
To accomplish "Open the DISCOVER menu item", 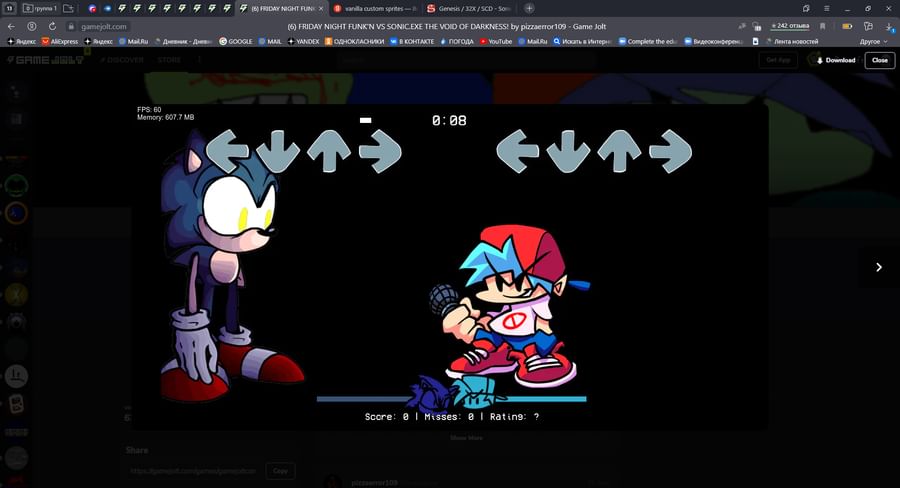I will [x=122, y=60].
